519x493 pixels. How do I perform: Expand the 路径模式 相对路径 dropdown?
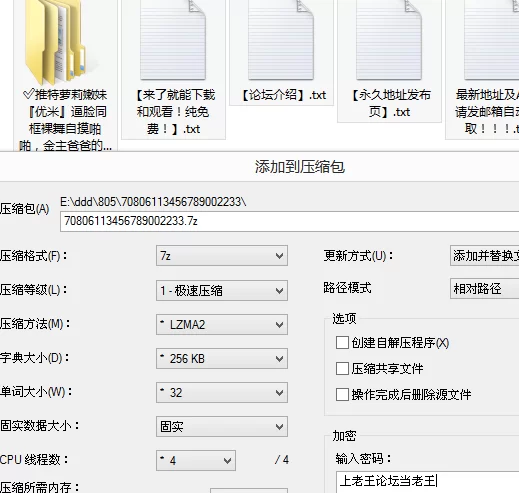484,288
